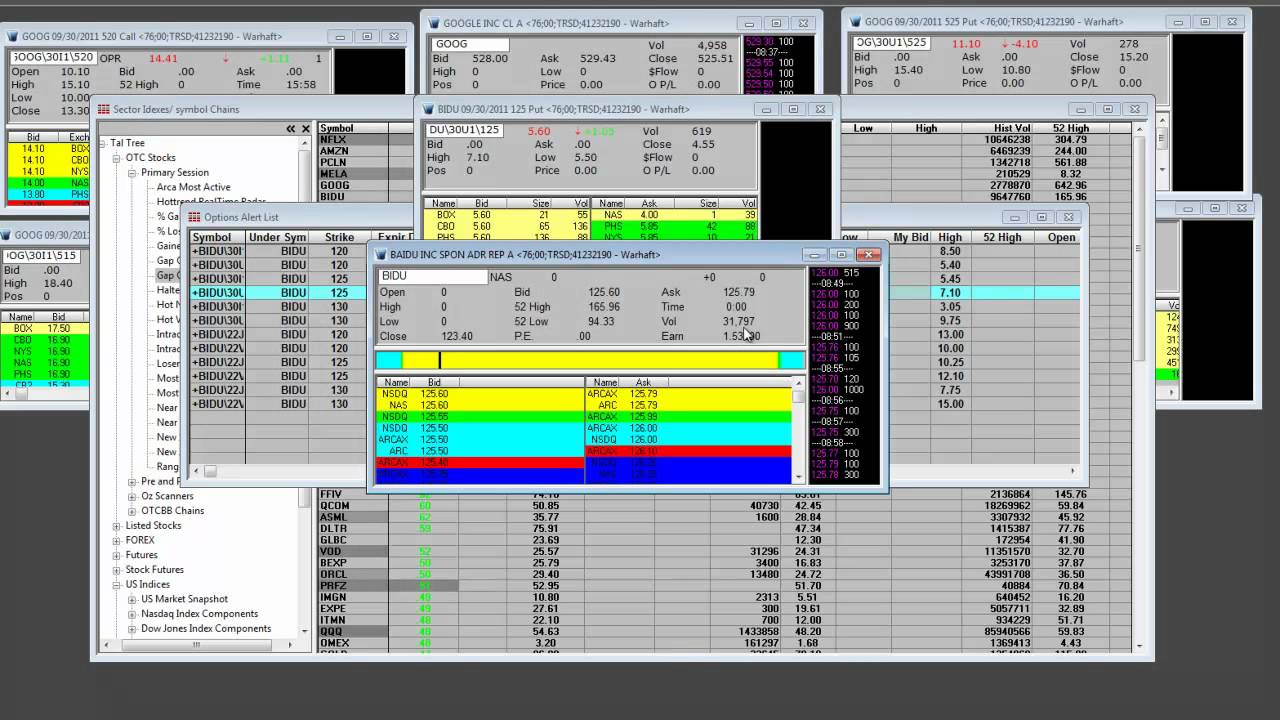
Task: Maximize the BAIDU INC quote window
Action: point(843,255)
